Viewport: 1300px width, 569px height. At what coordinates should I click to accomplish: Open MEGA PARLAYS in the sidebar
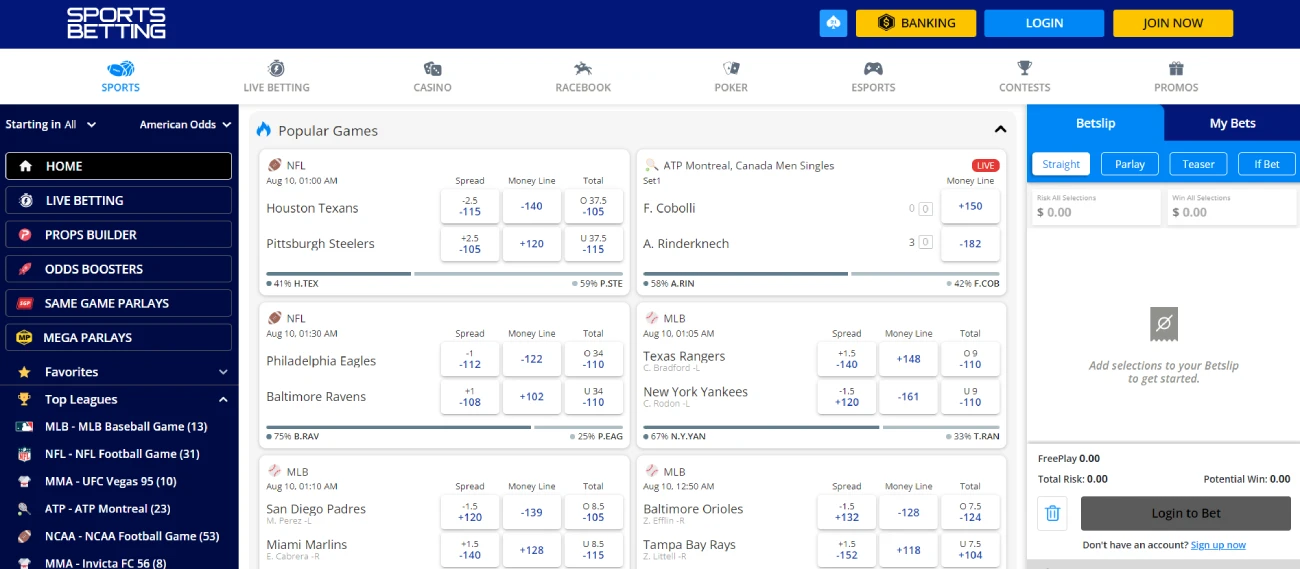point(118,337)
